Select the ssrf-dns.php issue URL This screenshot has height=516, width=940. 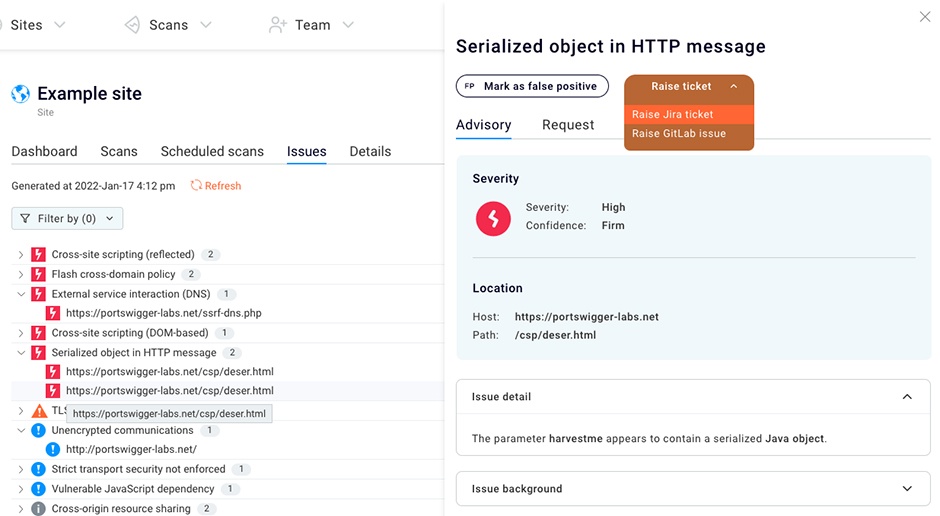coord(164,313)
